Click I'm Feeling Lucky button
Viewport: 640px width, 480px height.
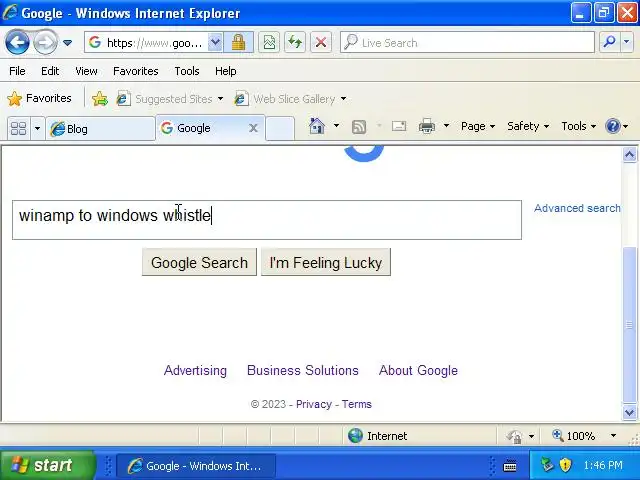point(326,262)
